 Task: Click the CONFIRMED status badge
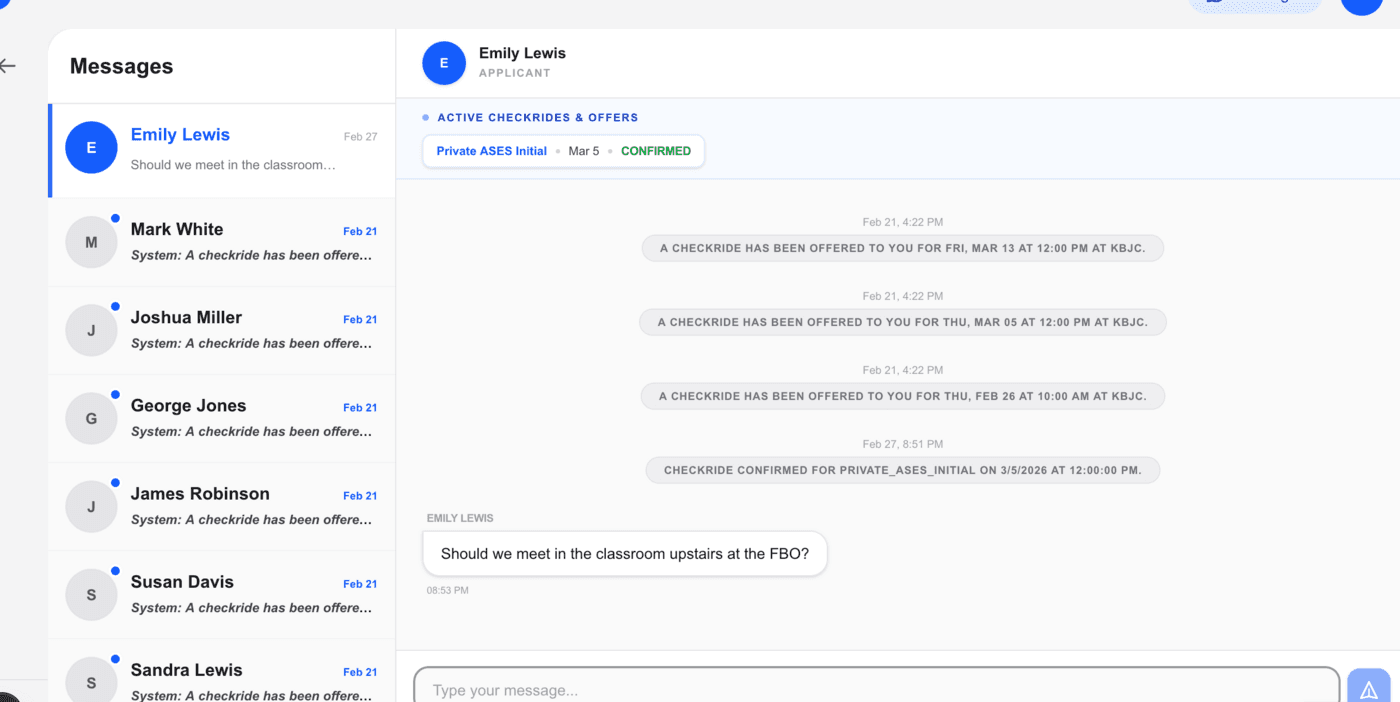(656, 150)
